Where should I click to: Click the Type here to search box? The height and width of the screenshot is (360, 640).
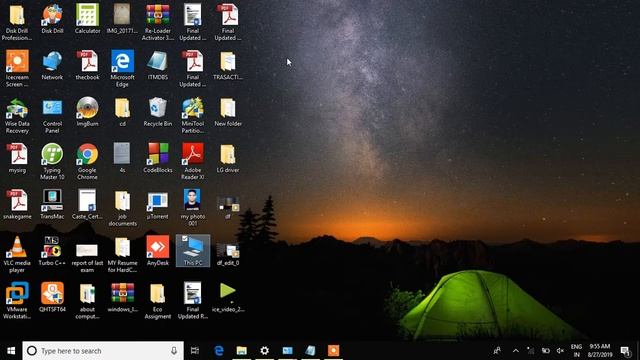click(x=103, y=351)
